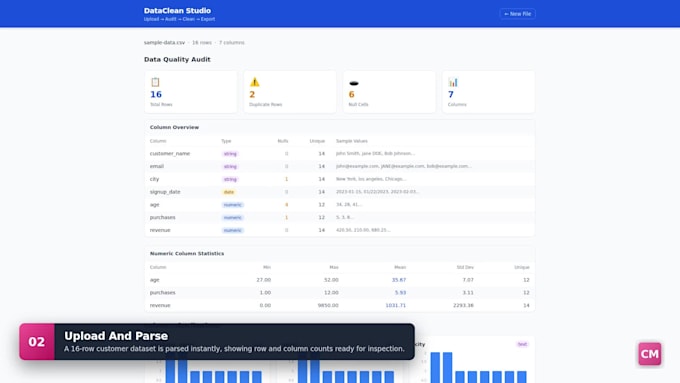This screenshot has height=383, width=680.
Task: Click the age mean value 35.67
Action: point(399,280)
